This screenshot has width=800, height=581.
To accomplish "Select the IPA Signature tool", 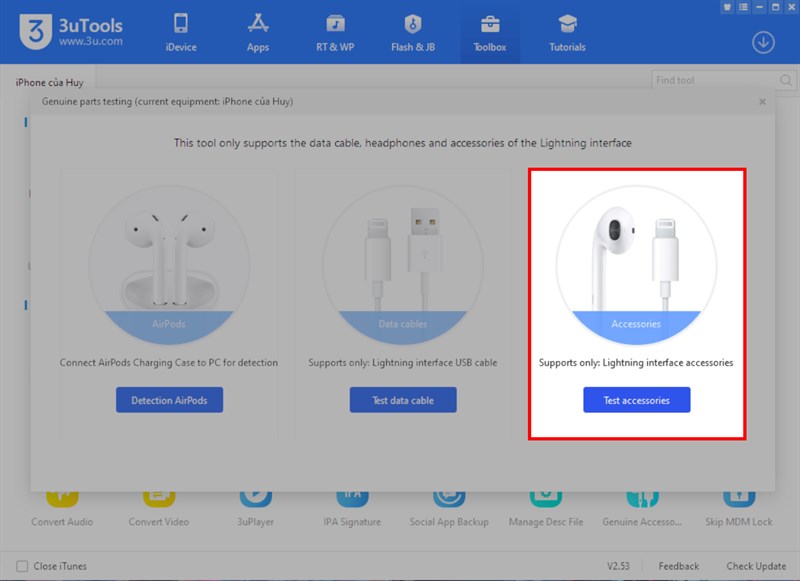I will point(352,505).
